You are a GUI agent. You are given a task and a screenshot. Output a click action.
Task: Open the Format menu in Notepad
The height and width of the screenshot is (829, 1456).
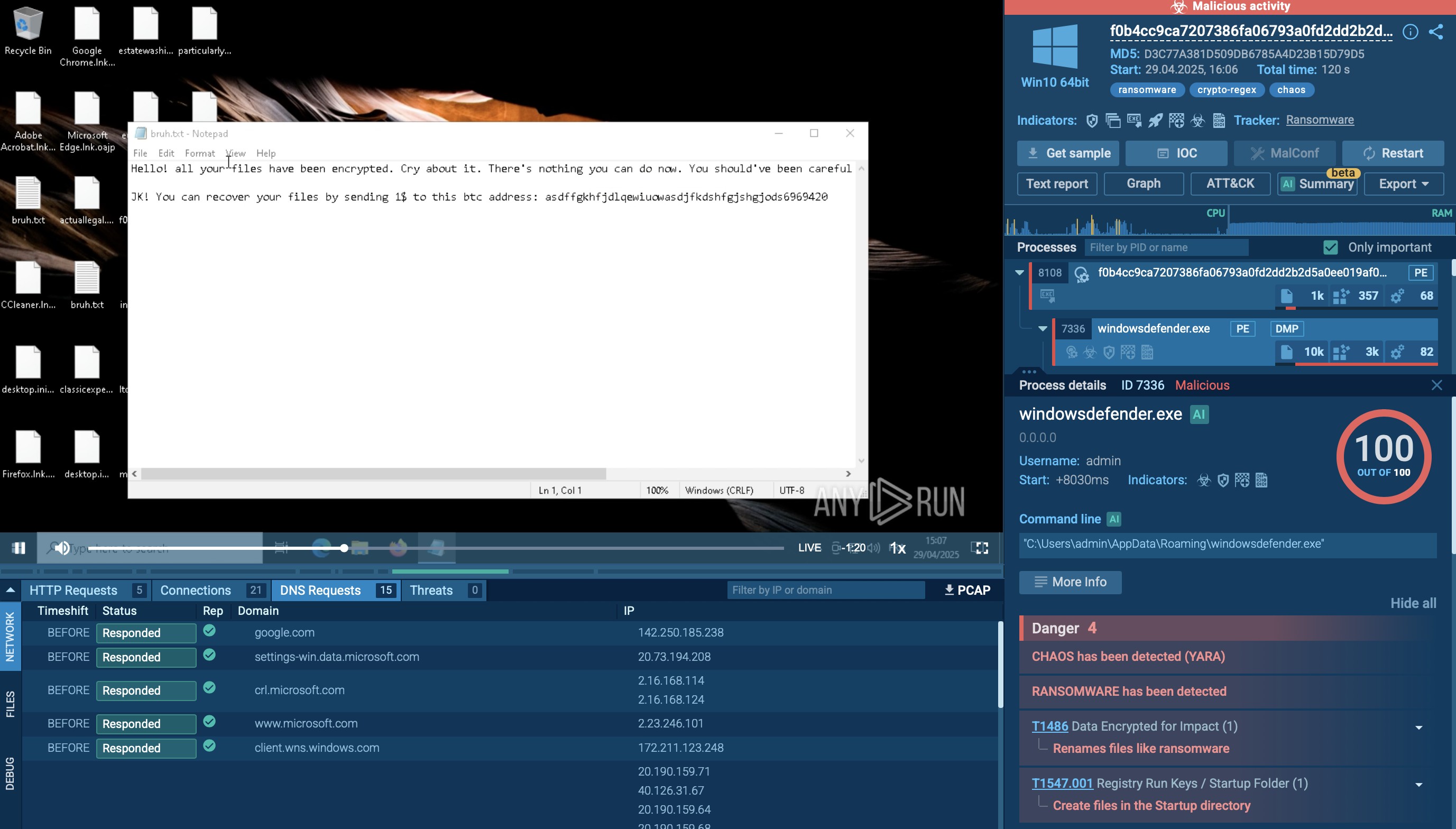[199, 153]
